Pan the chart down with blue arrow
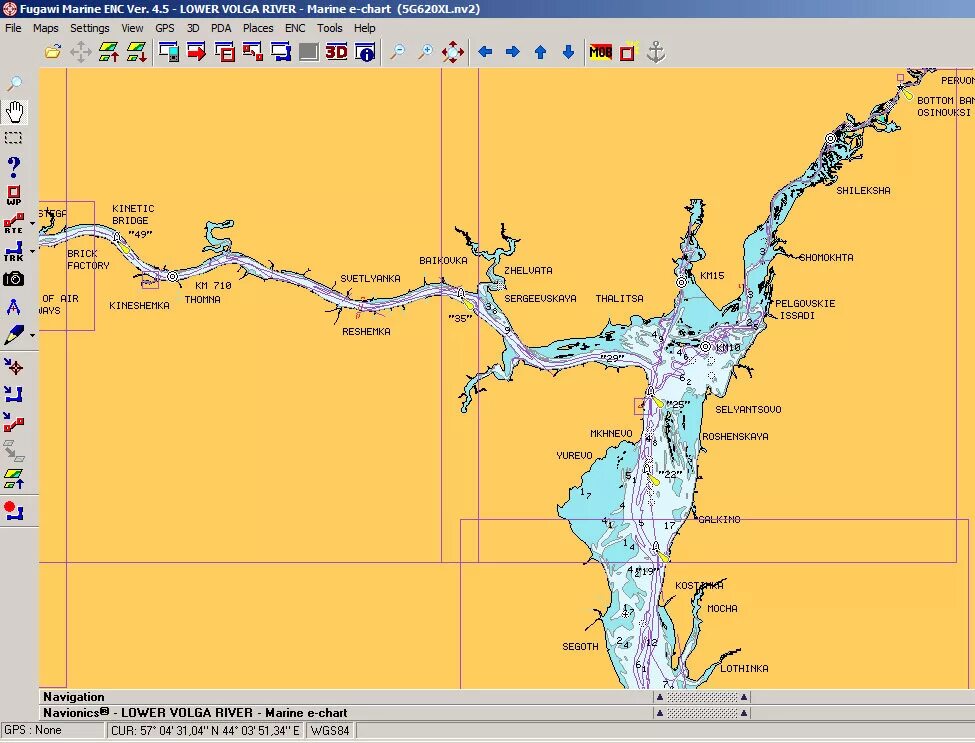975x743 pixels. coord(568,52)
